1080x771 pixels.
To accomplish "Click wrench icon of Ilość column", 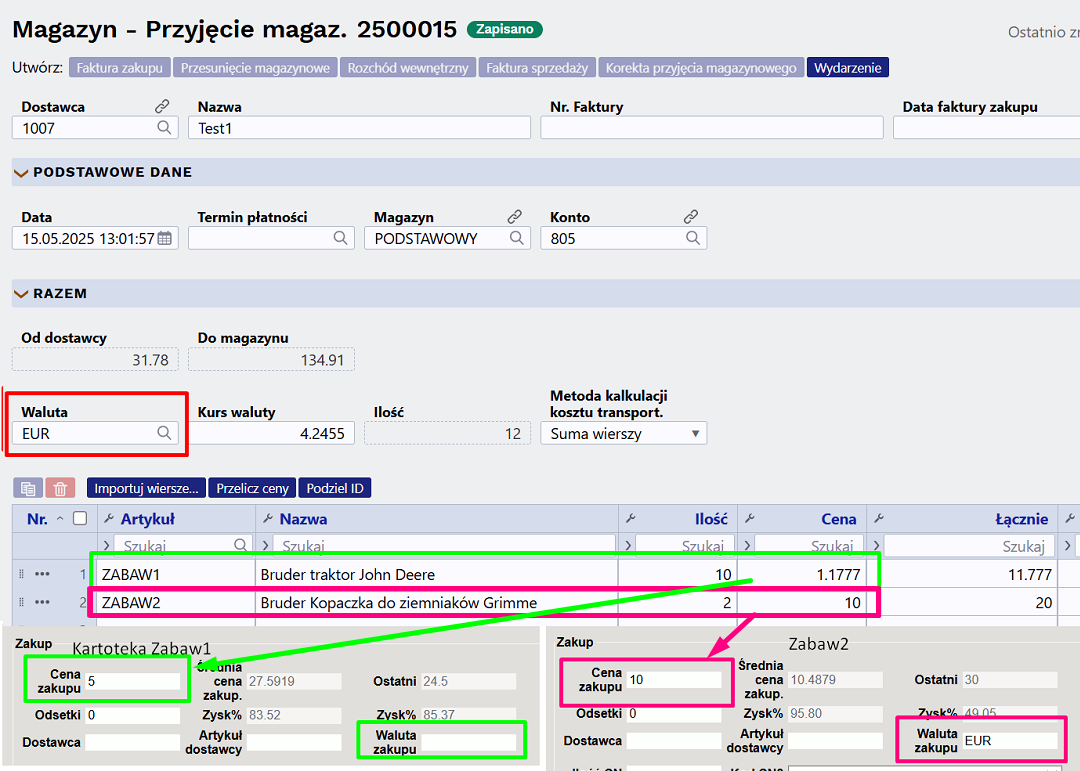I will [630, 519].
